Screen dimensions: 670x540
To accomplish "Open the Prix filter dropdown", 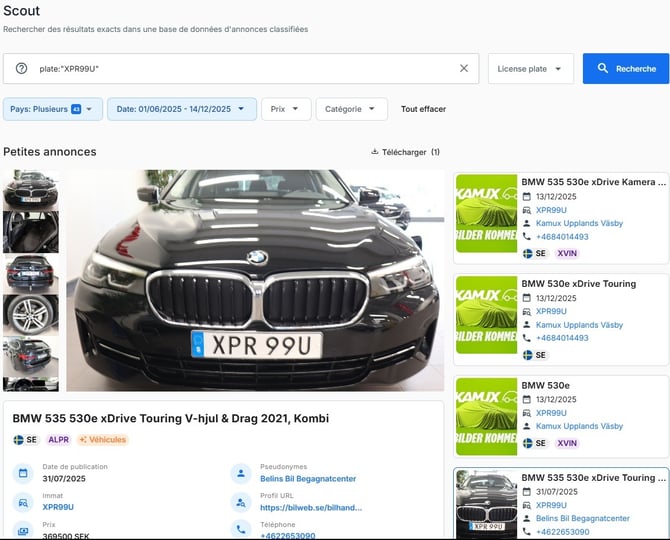I will tap(286, 109).
